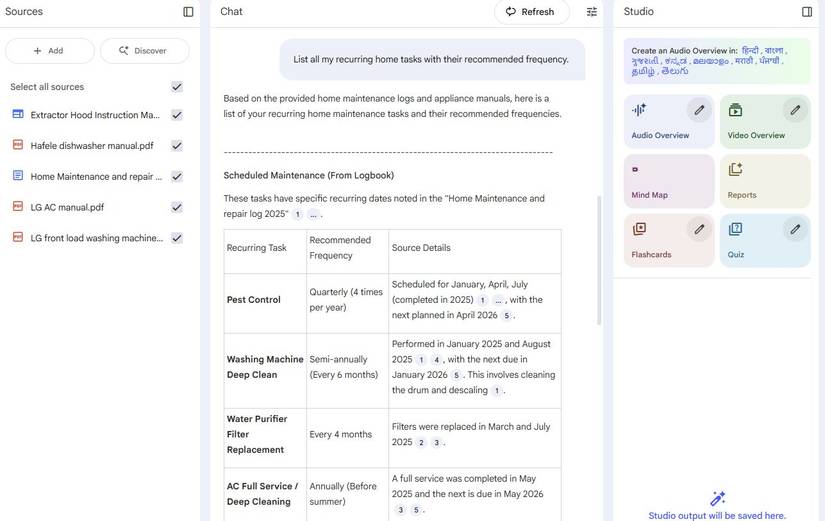Click the Flashcards customize pencil icon
This screenshot has width=825, height=521.
699,229
